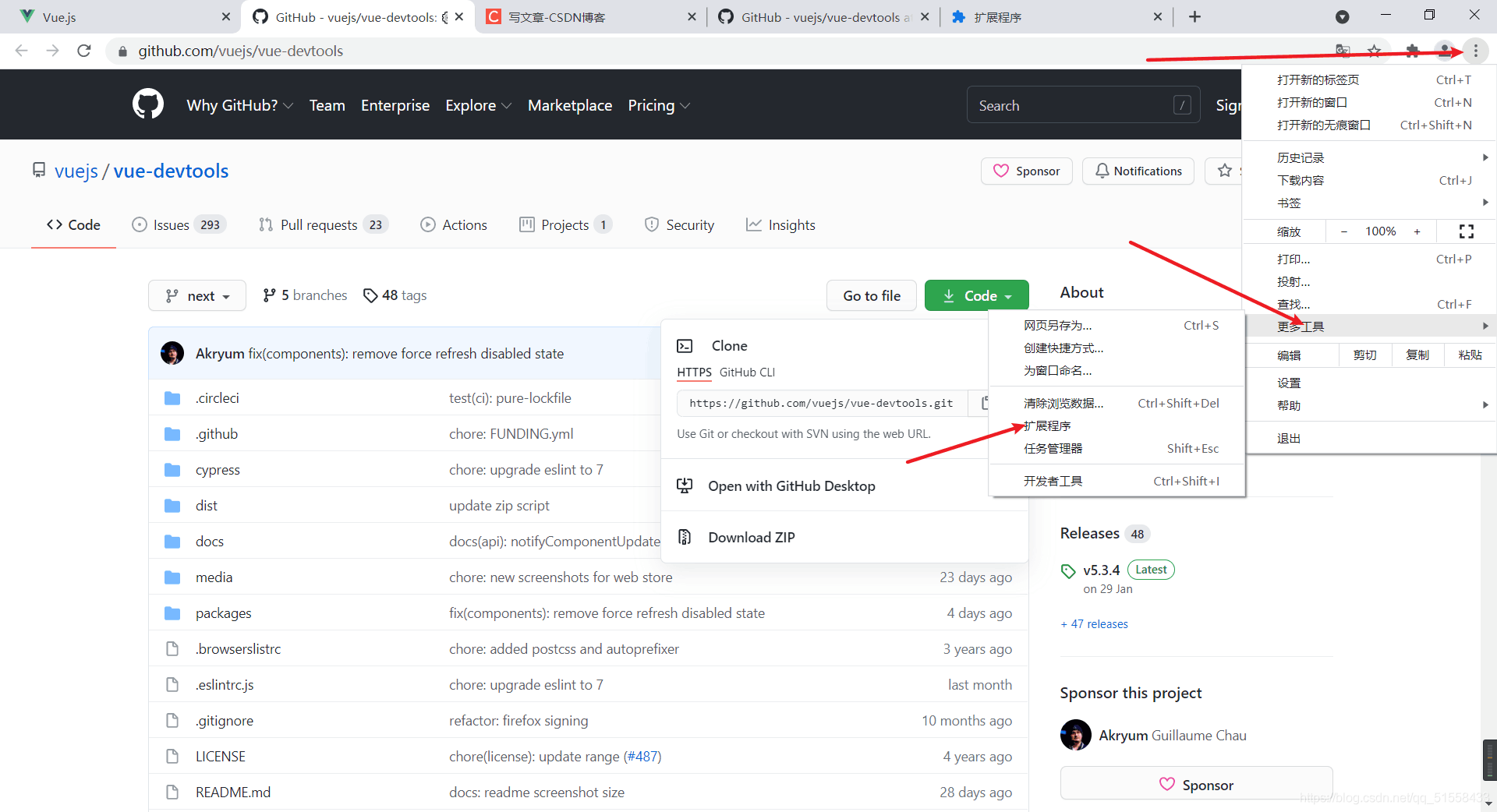The height and width of the screenshot is (812, 1497).
Task: Open the next branch selector dropdown
Action: (x=197, y=295)
